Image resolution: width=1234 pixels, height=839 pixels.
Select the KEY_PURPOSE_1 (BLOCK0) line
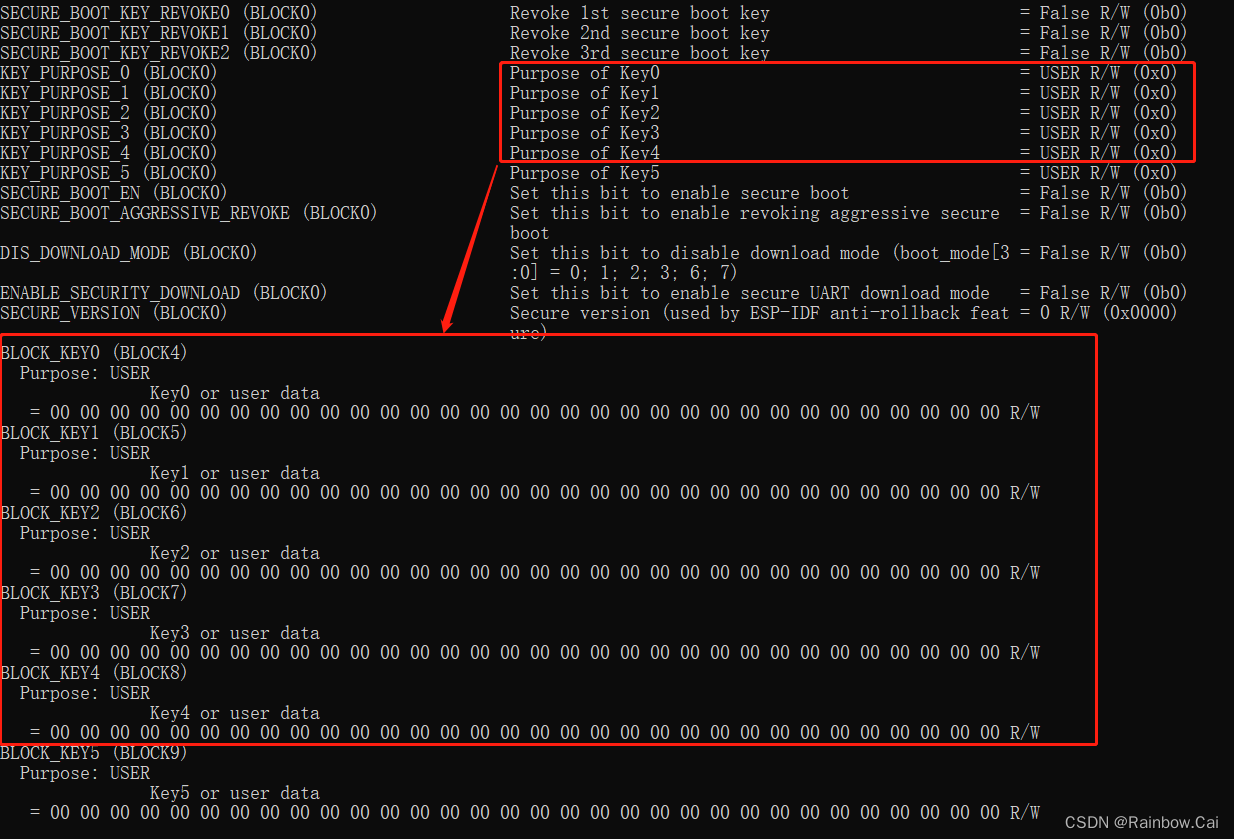point(108,93)
